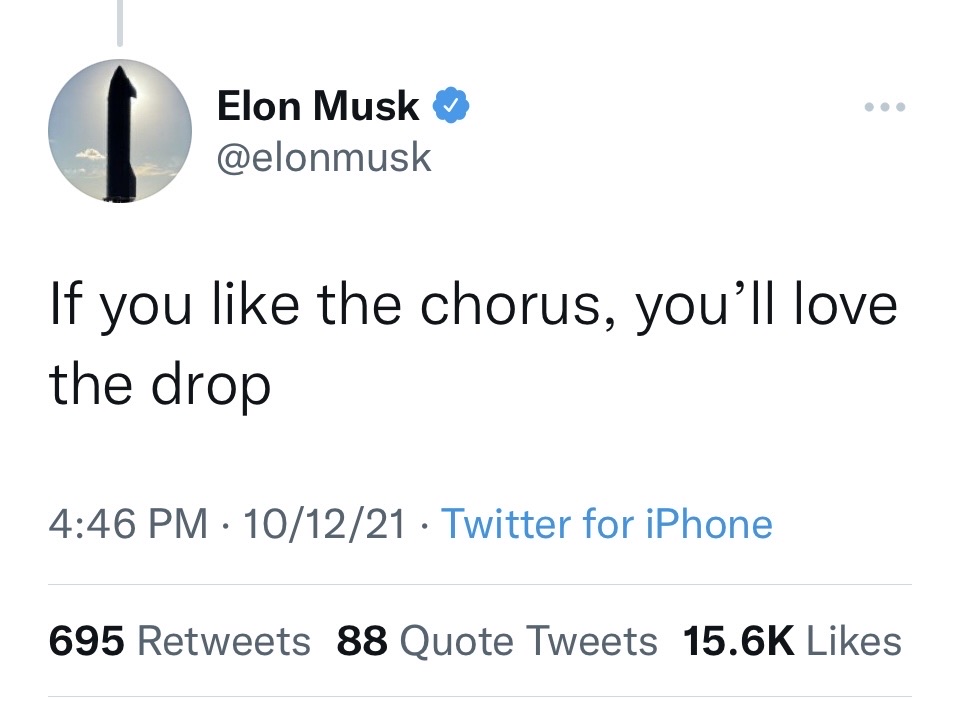Open Elon Musk's profile picture
Viewport: 960px width, 708px height.
[120, 131]
